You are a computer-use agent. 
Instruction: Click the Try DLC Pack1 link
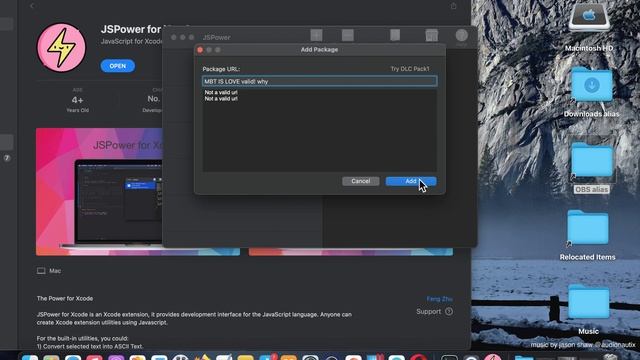(410, 69)
